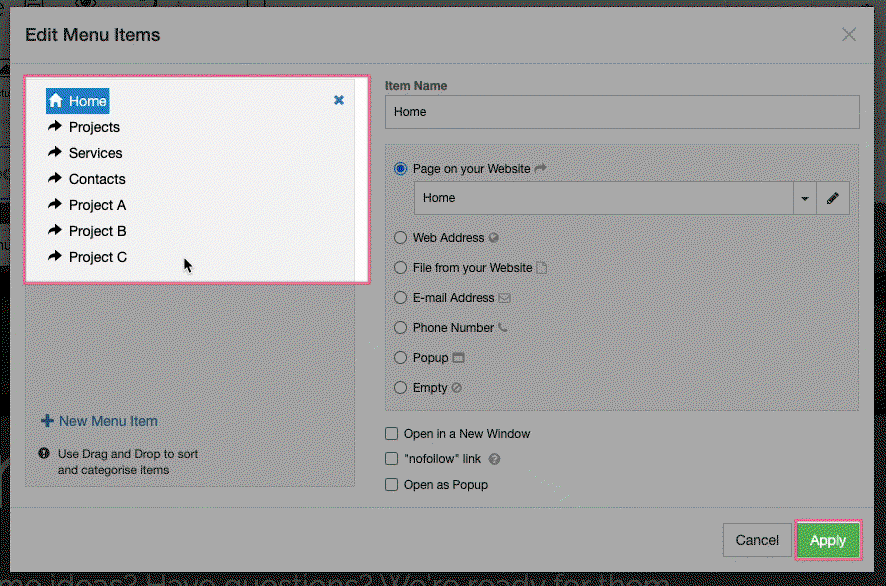
Task: Check the Open as Popup box
Action: 391,484
